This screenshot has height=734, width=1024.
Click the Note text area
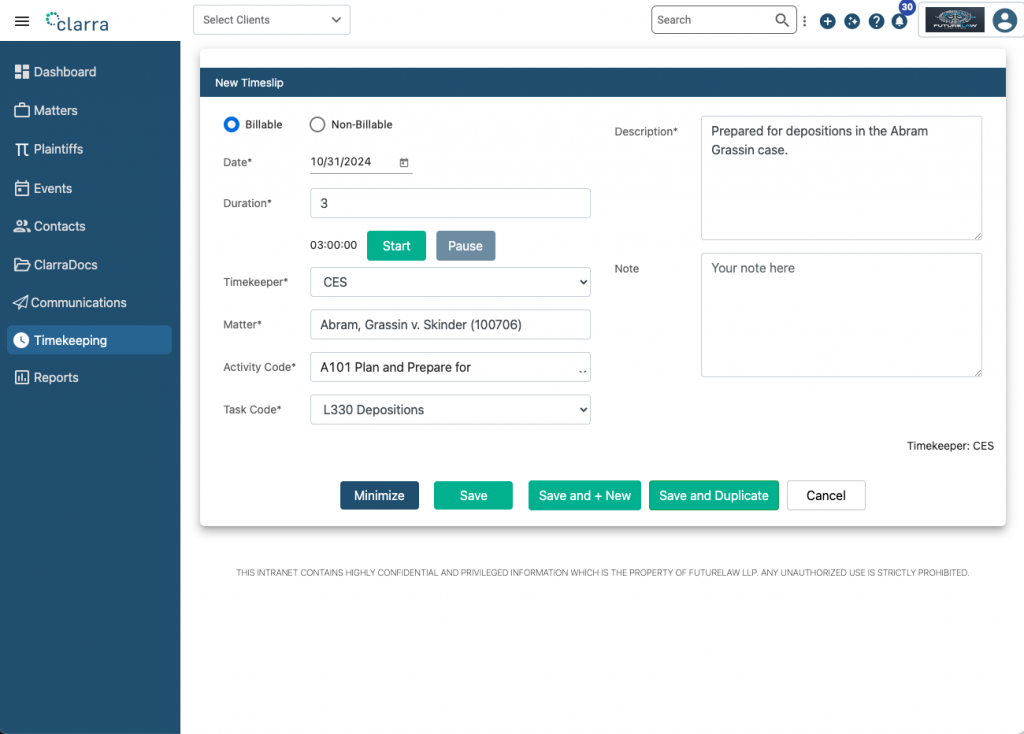pos(841,315)
